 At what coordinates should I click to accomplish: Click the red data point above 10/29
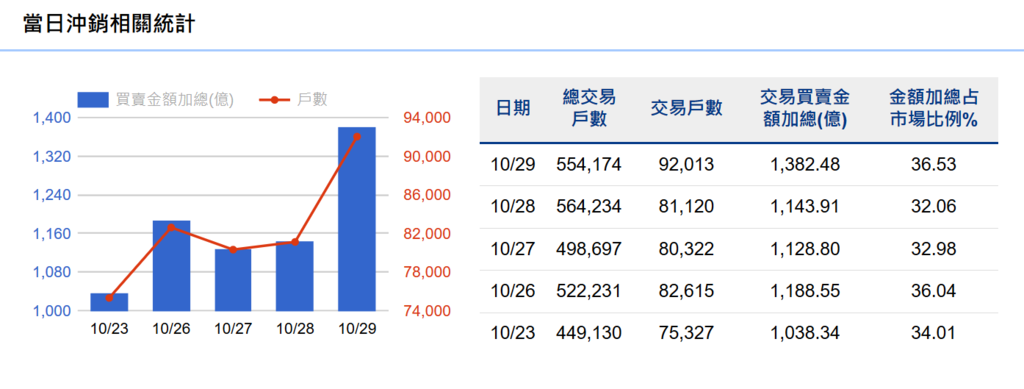(x=357, y=136)
